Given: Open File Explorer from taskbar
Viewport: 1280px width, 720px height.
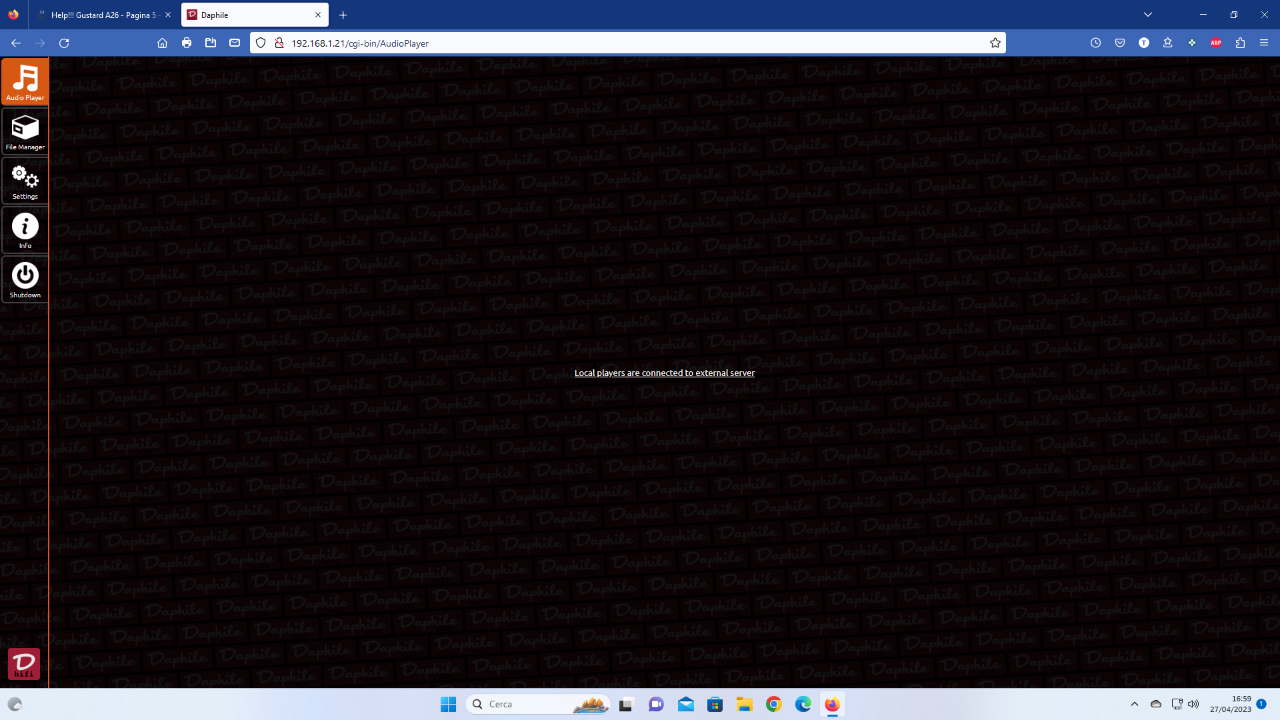Looking at the screenshot, I should 744,704.
